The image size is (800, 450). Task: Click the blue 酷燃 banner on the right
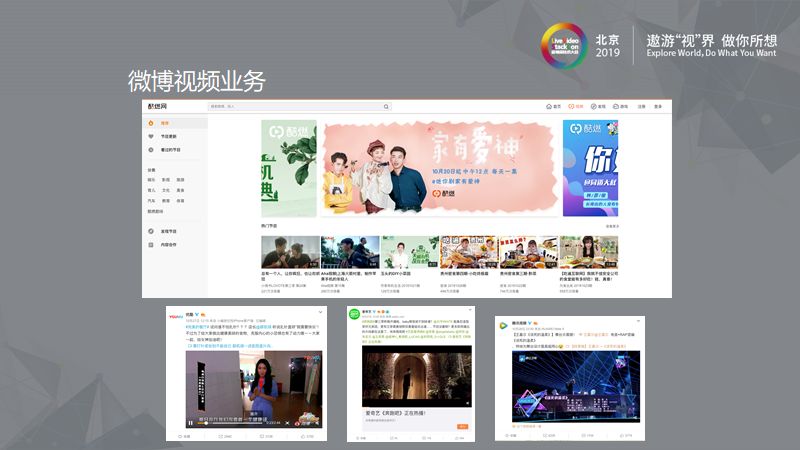590,168
